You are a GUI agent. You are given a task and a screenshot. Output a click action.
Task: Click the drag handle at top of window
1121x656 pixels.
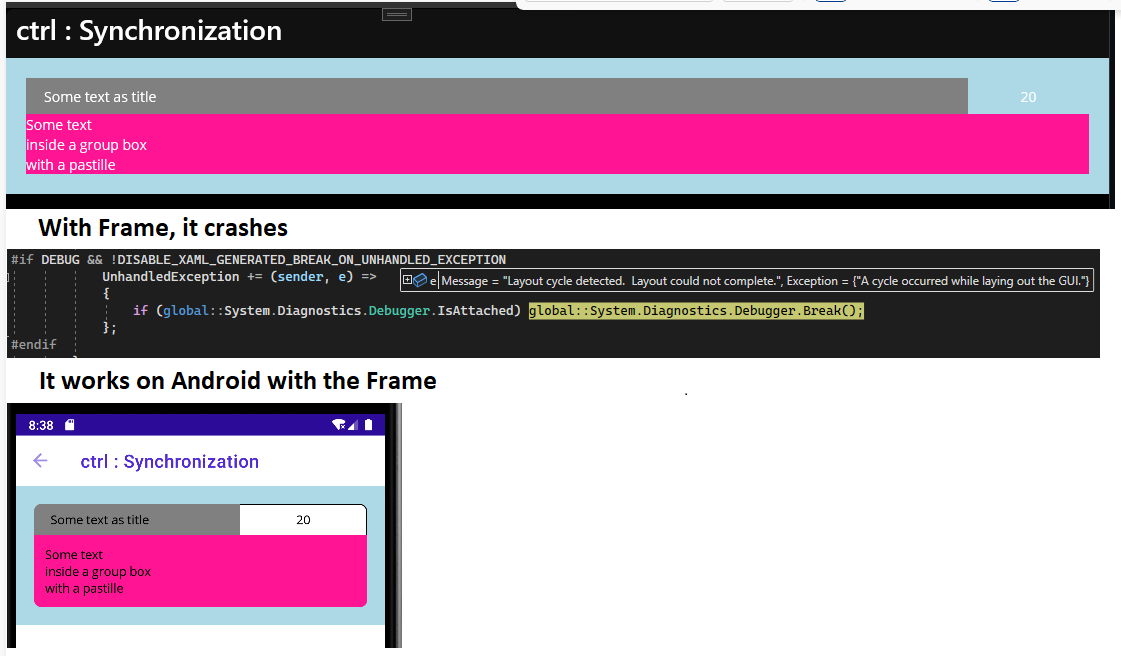tap(397, 14)
